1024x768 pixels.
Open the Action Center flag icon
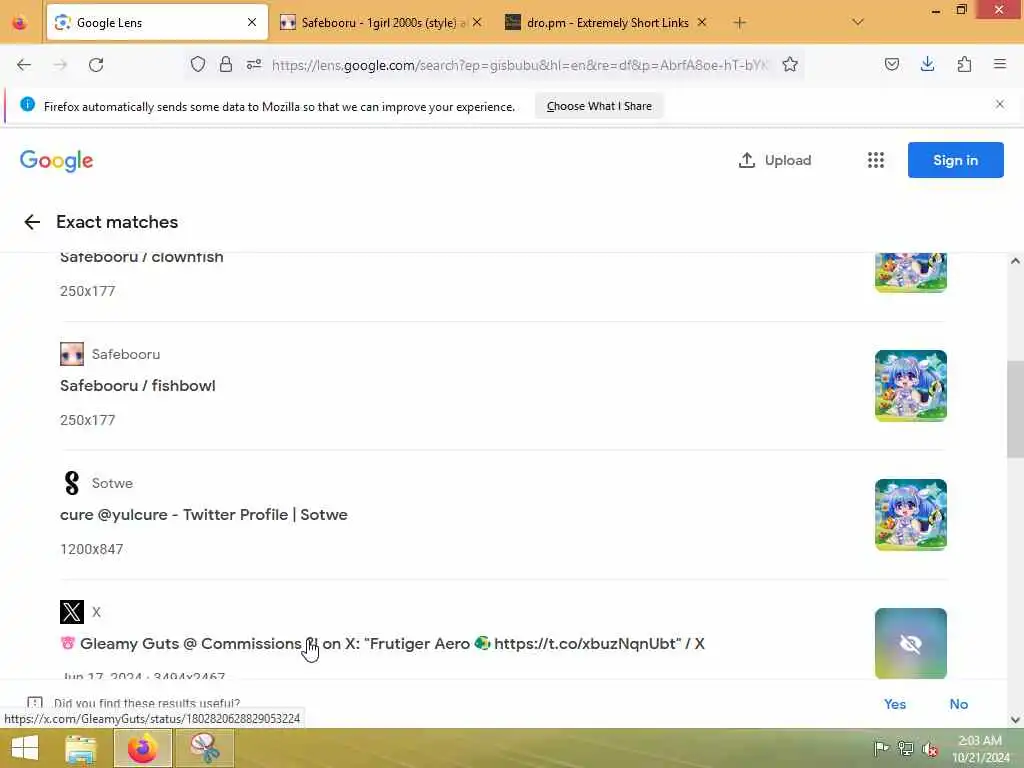coord(881,748)
